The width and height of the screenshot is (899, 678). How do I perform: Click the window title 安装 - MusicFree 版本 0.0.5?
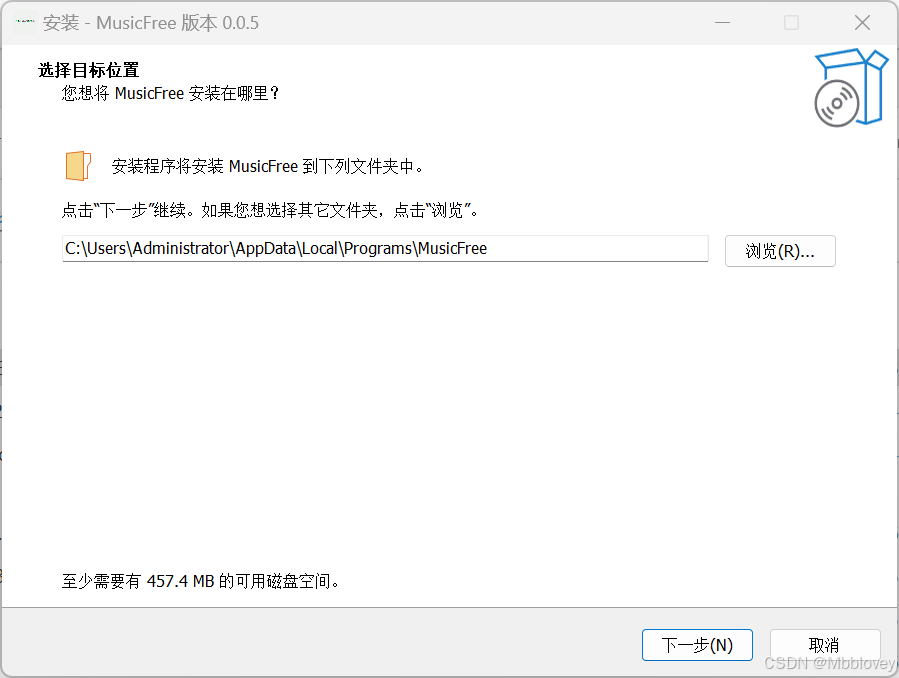[151, 23]
